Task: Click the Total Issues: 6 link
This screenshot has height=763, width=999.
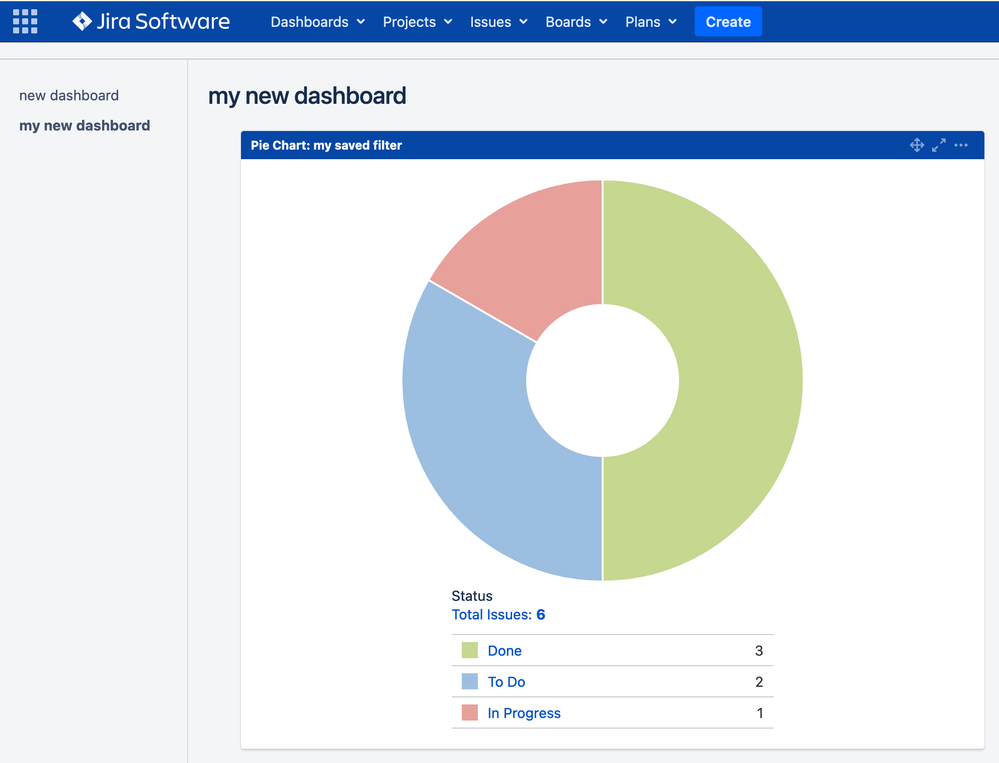Action: point(498,615)
